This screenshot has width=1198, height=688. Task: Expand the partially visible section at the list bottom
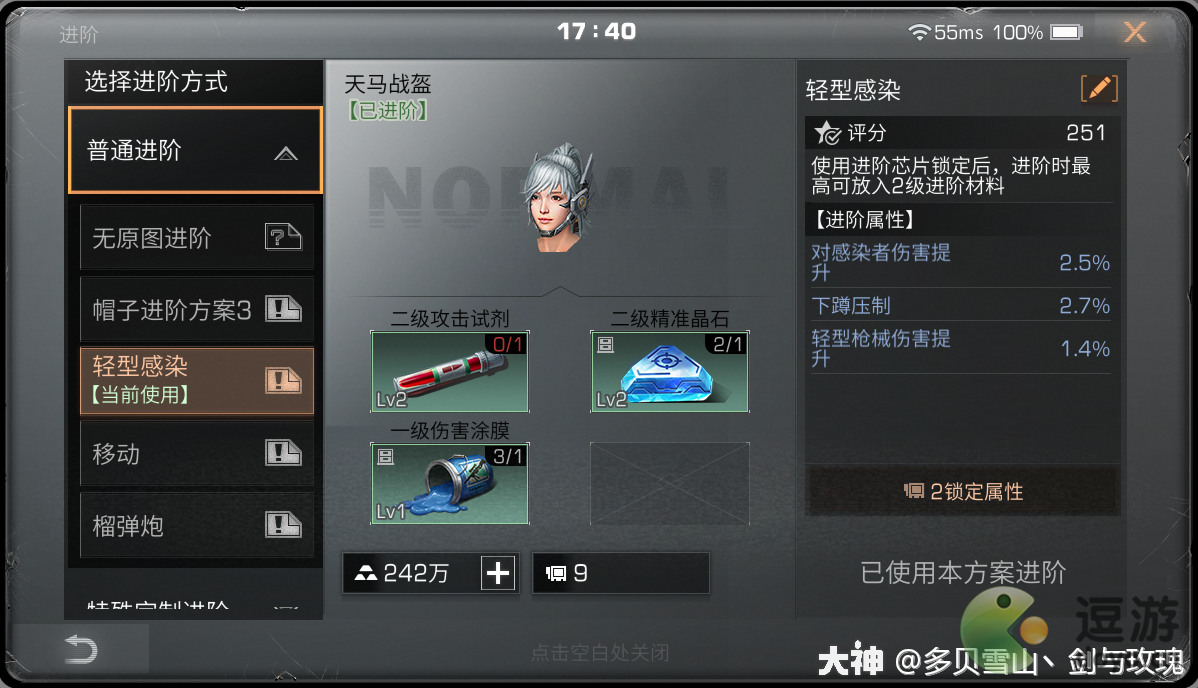point(196,605)
